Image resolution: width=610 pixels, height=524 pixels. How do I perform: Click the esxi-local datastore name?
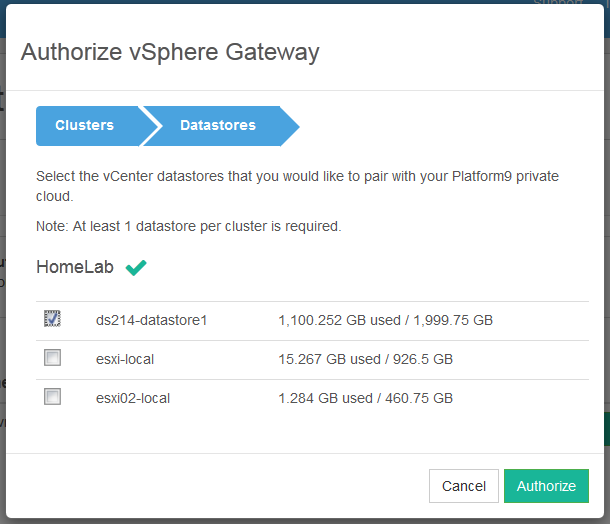click(x=125, y=359)
